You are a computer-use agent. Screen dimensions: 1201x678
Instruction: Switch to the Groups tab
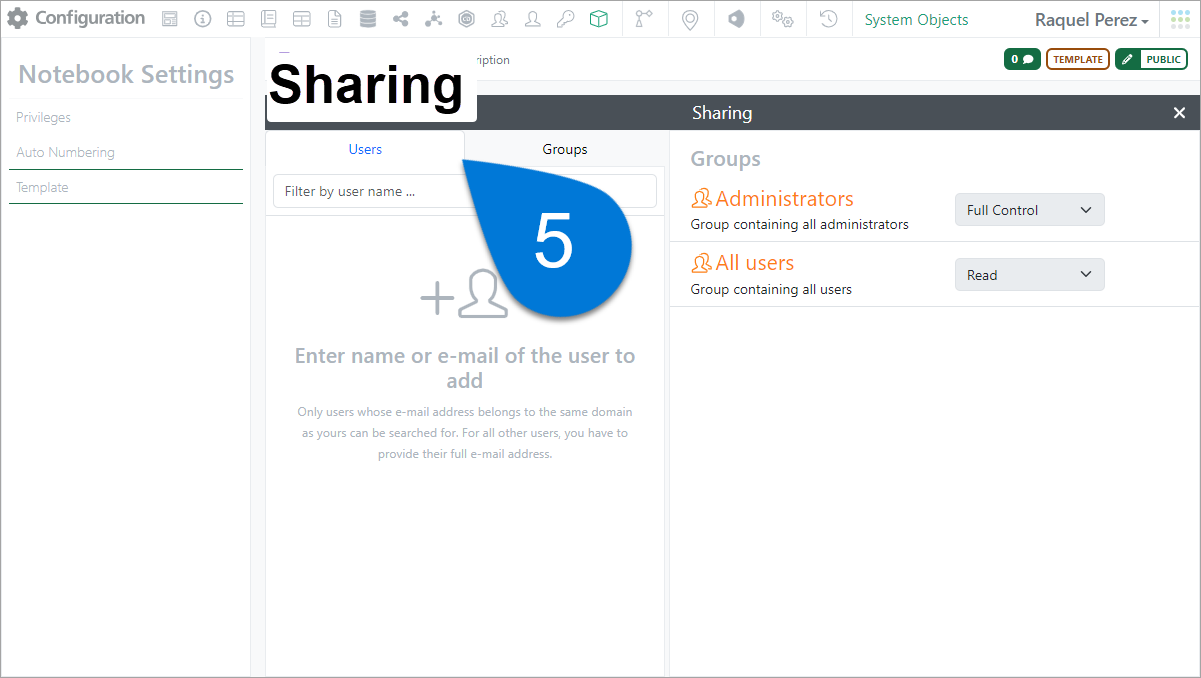tap(565, 149)
